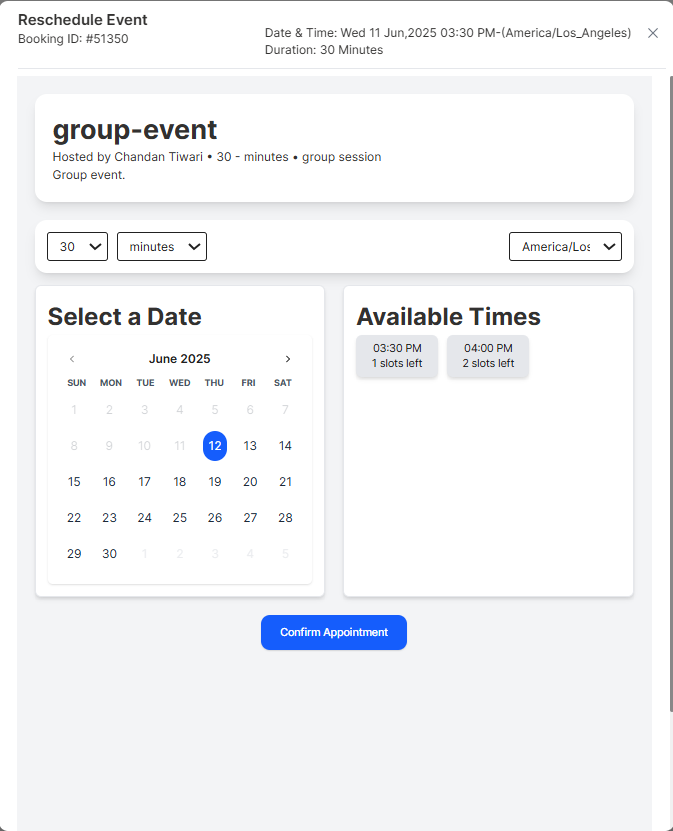
Task: Click the group-event title
Action: click(134, 130)
